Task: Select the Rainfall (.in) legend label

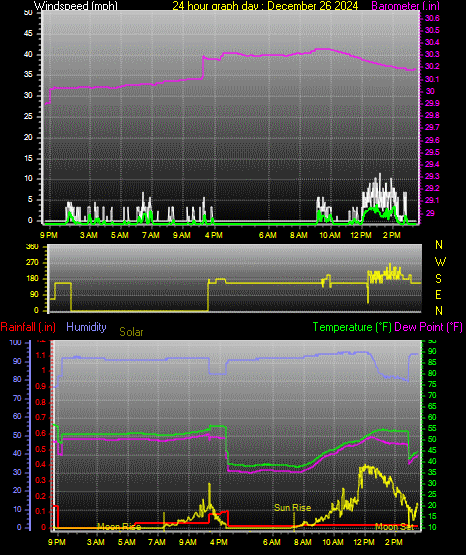Action: tap(28, 327)
